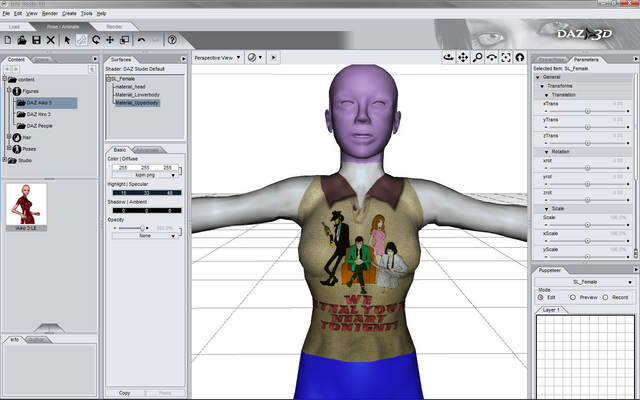This screenshot has height=400, width=640.
Task: Open the Puppeteer pane options arrow
Action: [636, 270]
